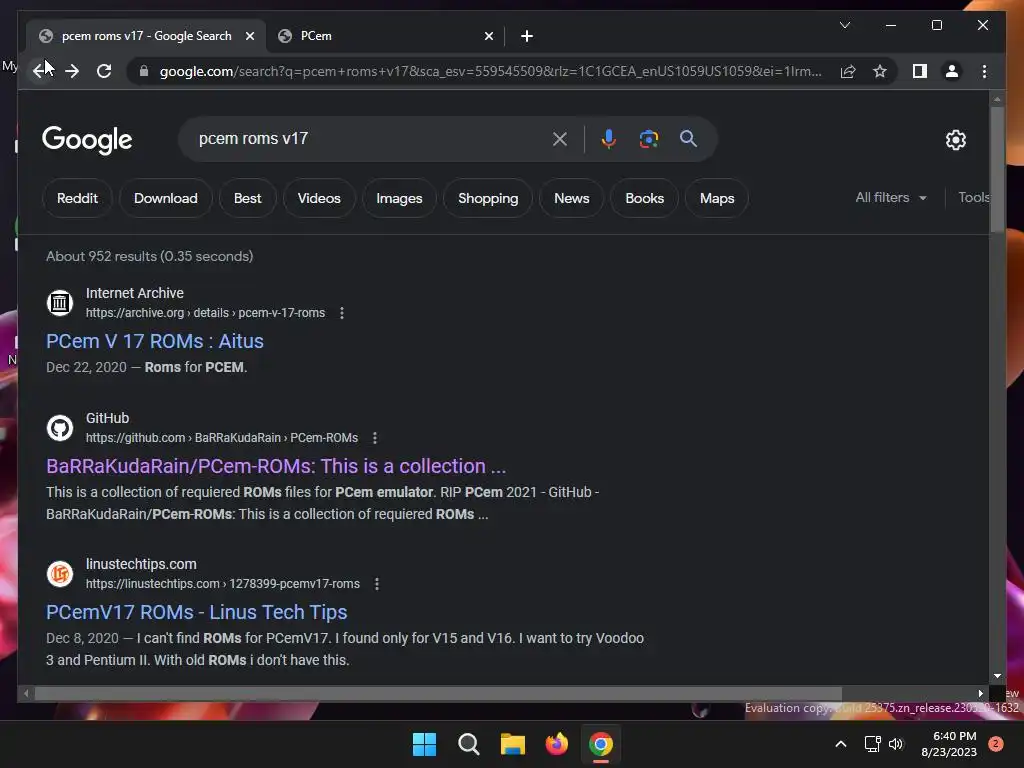Open the Windows Start menu
Image resolution: width=1024 pixels, height=768 pixels.
424,744
